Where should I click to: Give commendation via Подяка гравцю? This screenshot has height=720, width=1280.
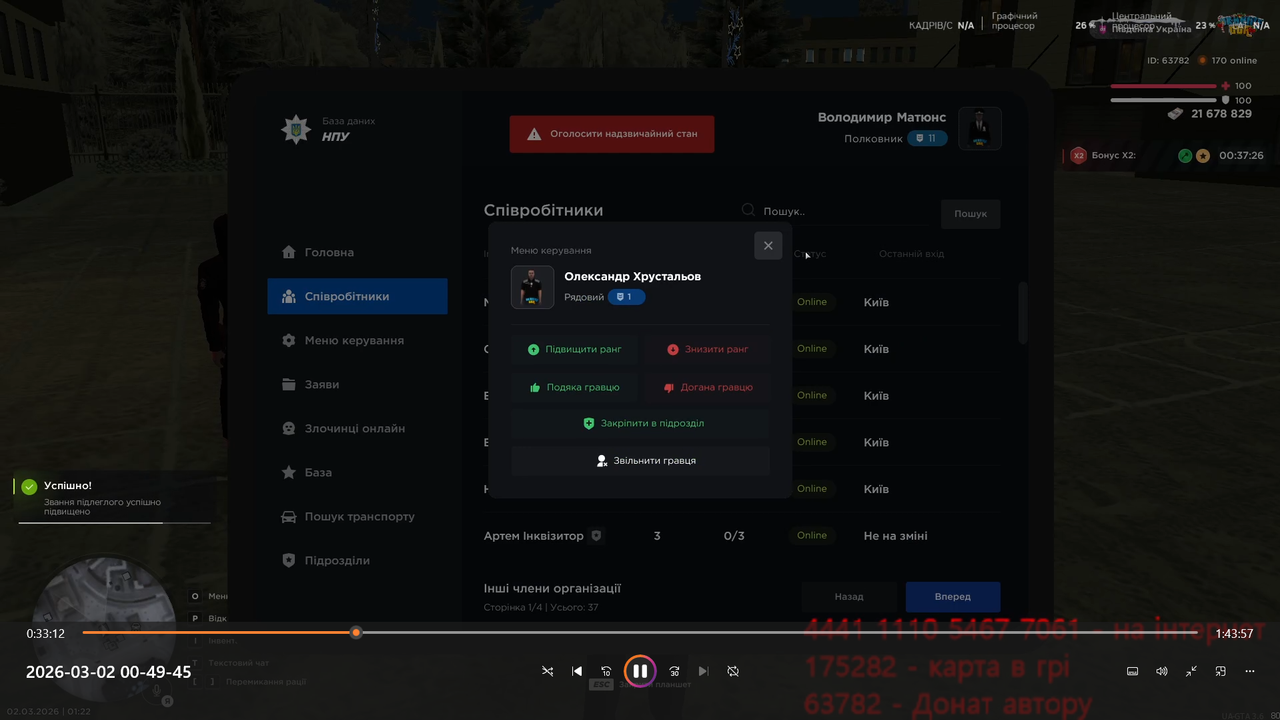(x=574, y=387)
